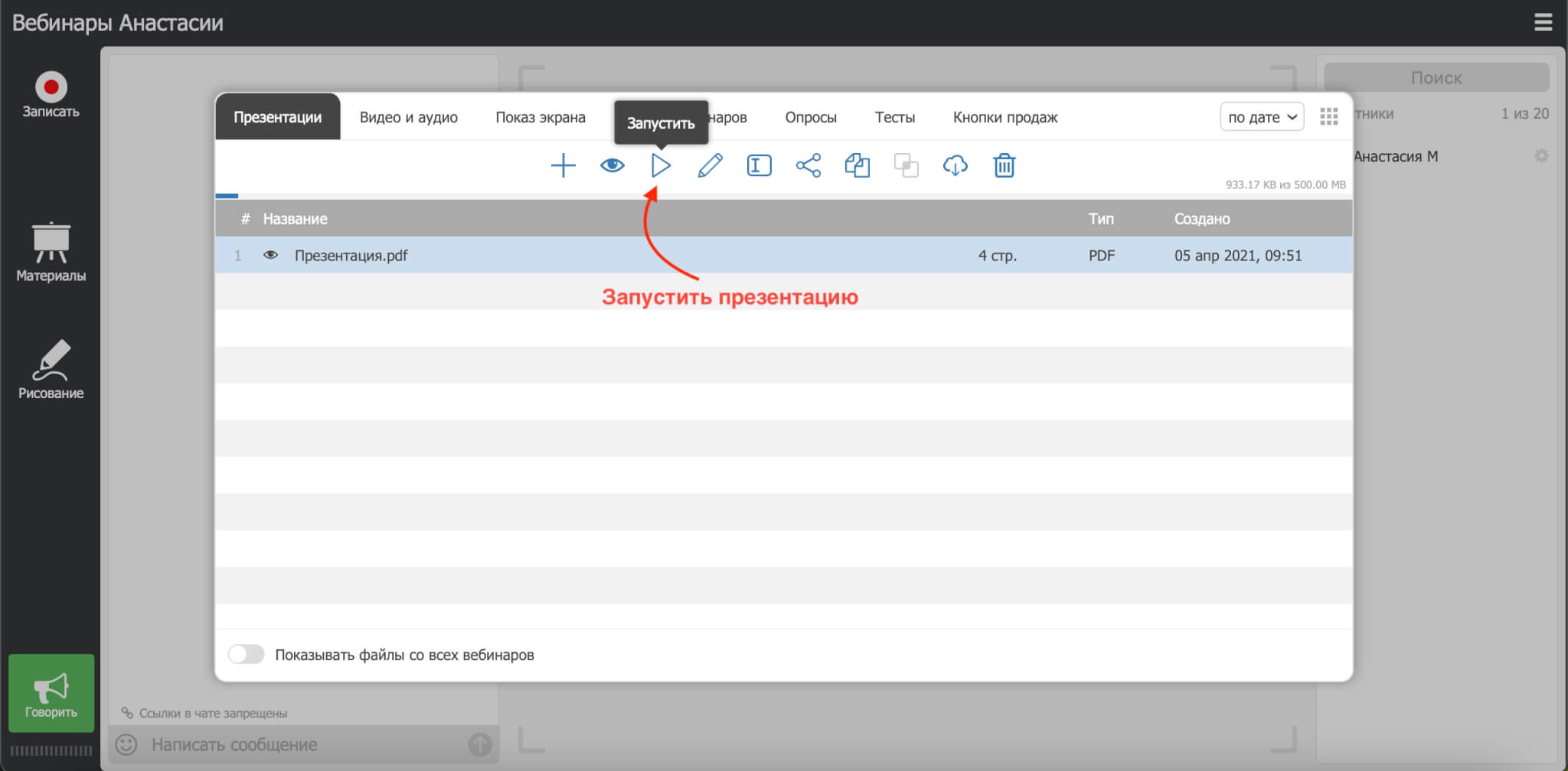The height and width of the screenshot is (771, 1568).
Task: Open the Показ экрана tab
Action: [x=540, y=117]
